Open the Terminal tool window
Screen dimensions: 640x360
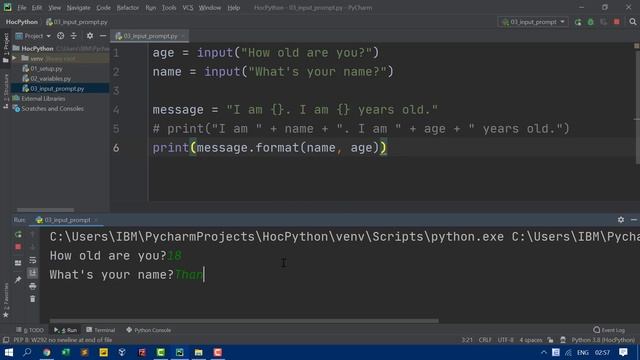(100, 330)
